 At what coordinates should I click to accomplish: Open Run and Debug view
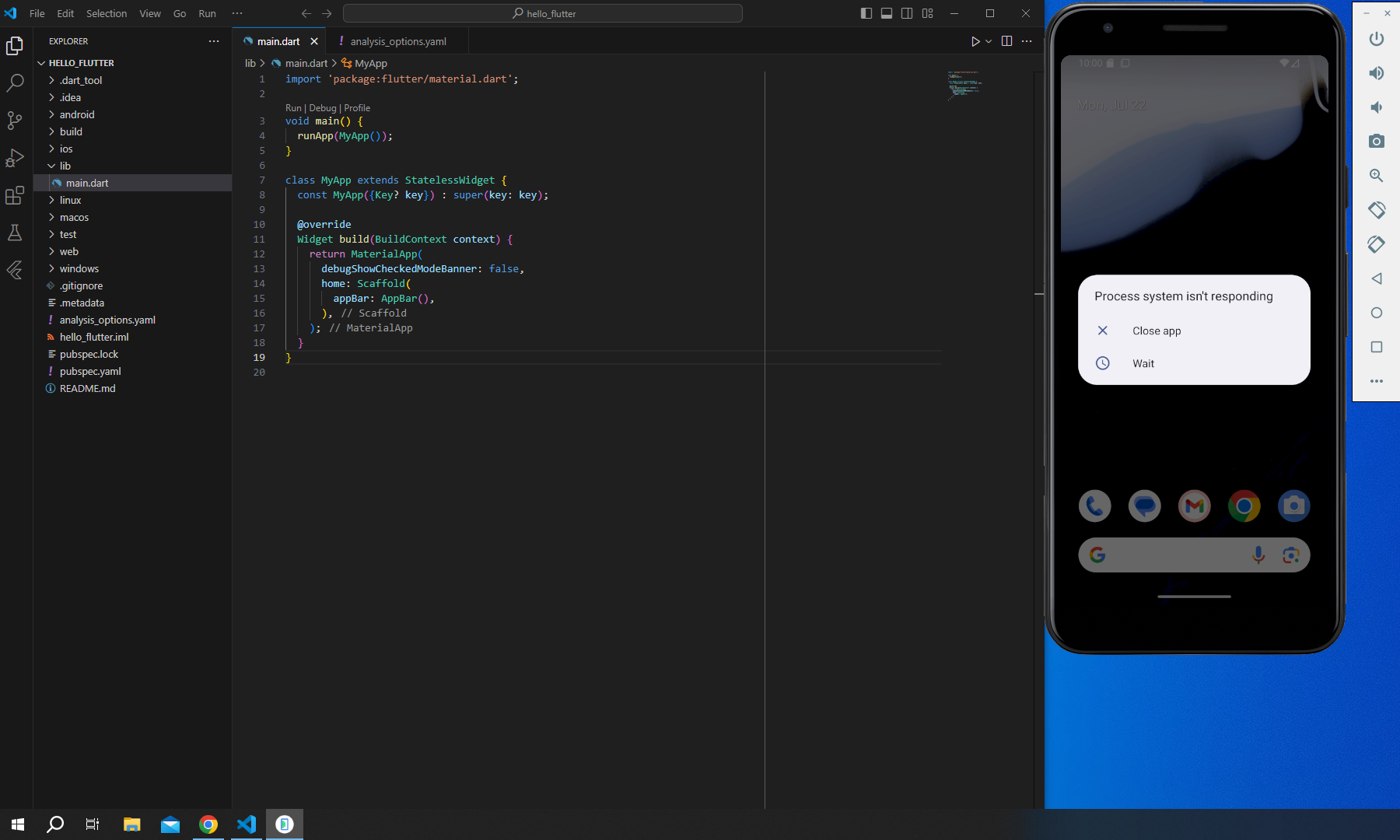15,158
